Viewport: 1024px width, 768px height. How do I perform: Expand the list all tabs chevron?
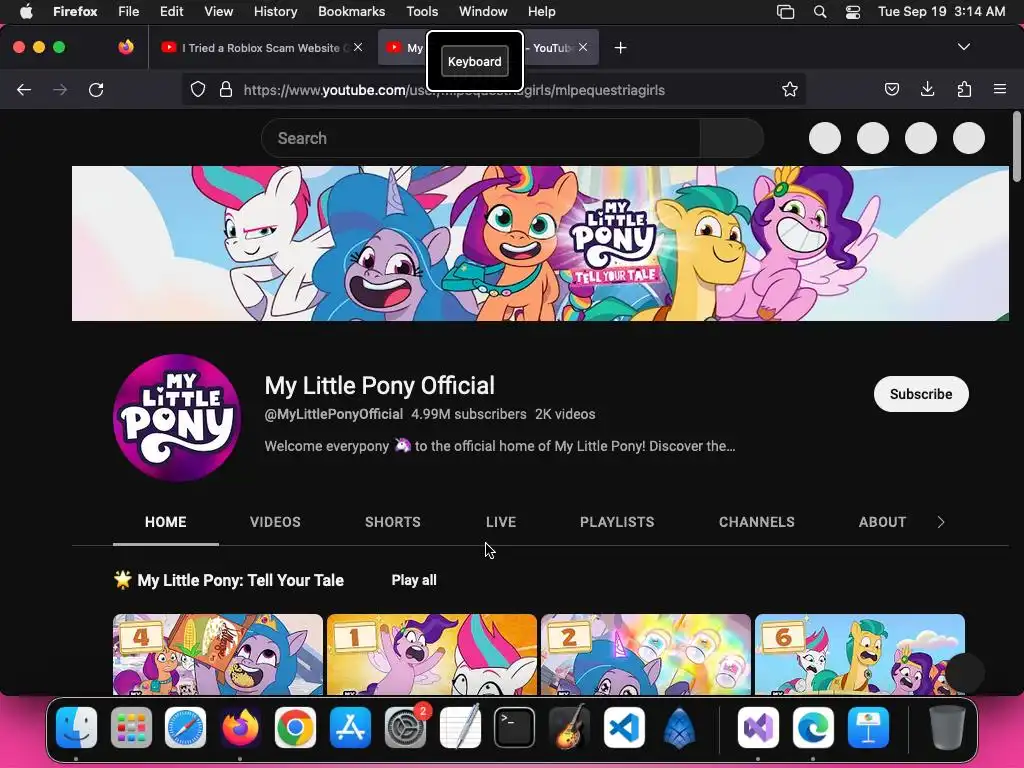pos(963,47)
